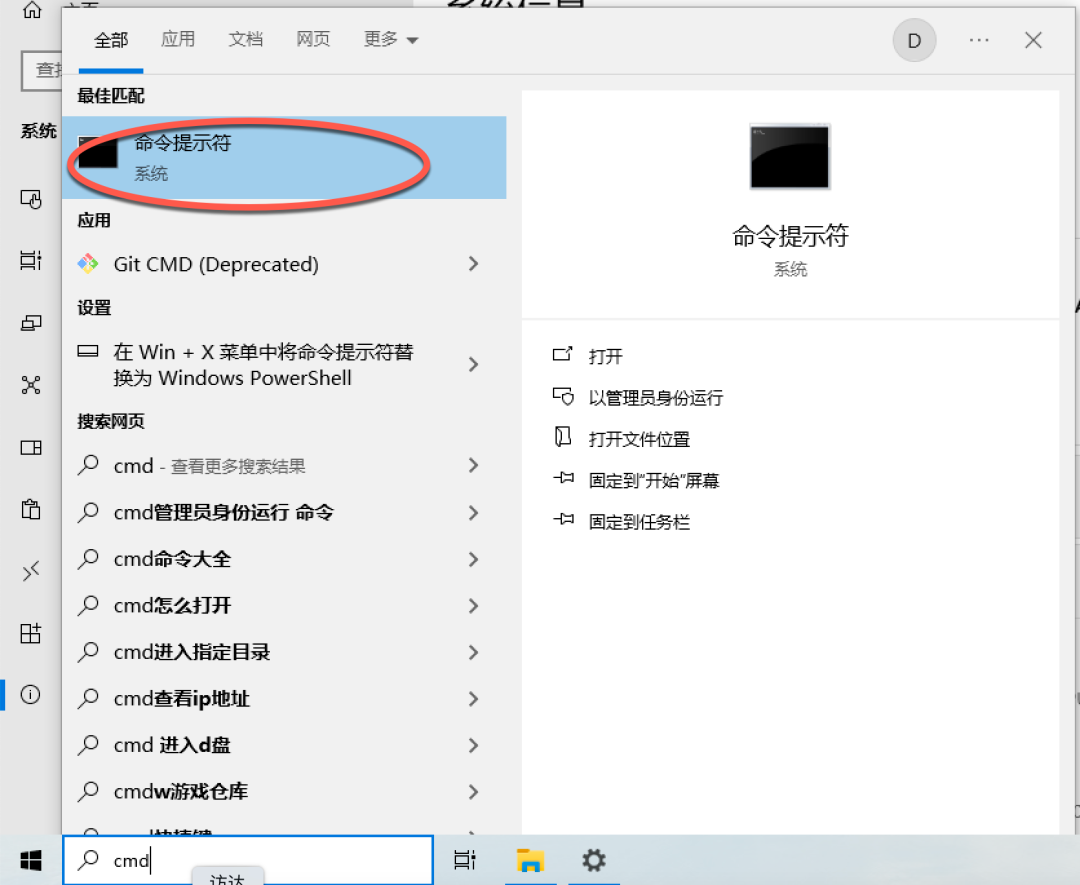Click the Windows Start button
Screen dimensions: 1080x885
coord(29,860)
